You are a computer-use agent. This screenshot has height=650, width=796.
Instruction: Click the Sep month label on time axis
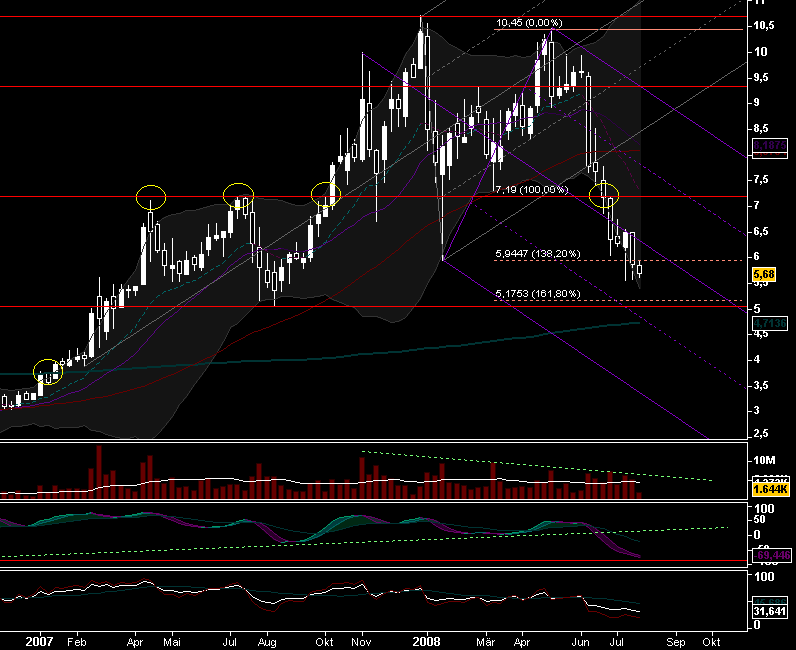[676, 642]
